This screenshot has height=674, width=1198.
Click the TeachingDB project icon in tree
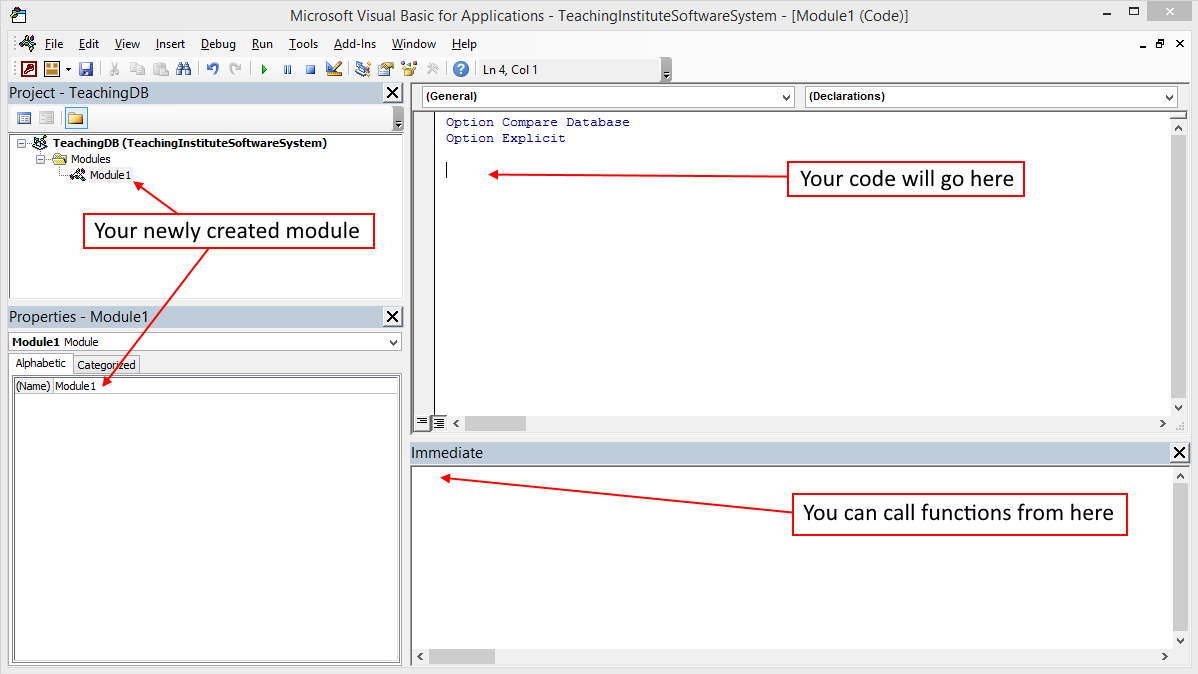pyautogui.click(x=40, y=143)
